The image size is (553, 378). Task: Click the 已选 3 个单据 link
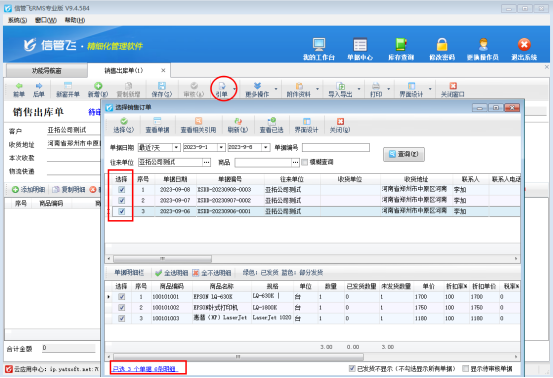(x=145, y=369)
